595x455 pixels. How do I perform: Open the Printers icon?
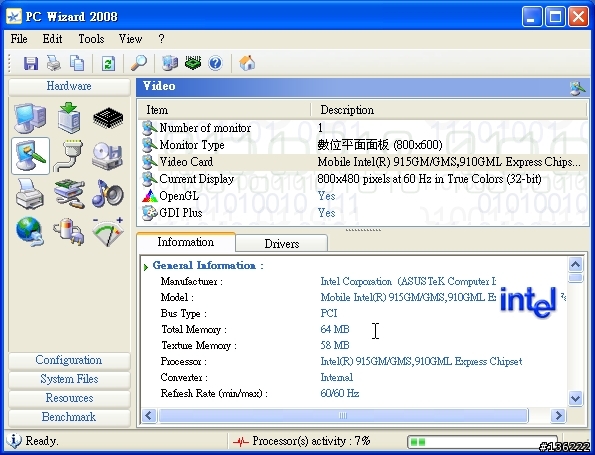coord(30,194)
